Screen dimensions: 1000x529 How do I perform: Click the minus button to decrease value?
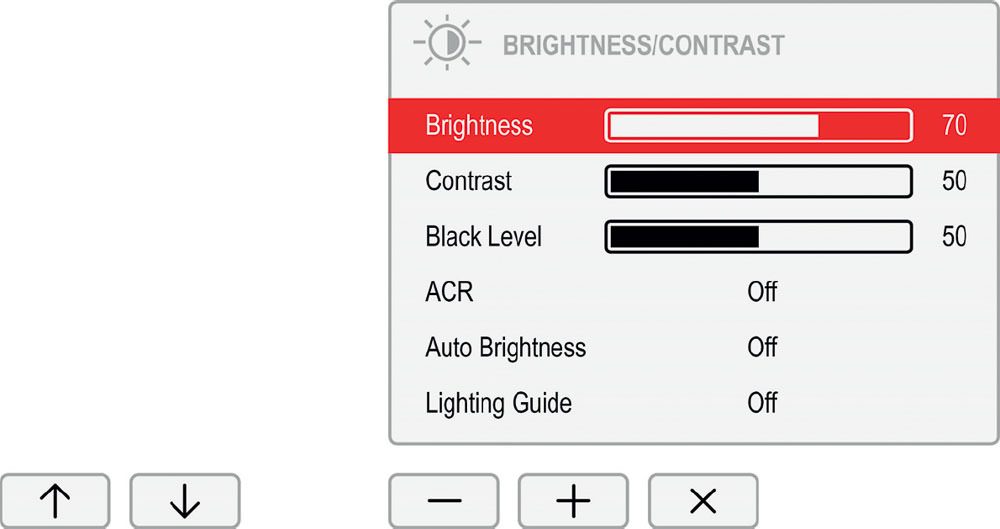click(x=444, y=501)
